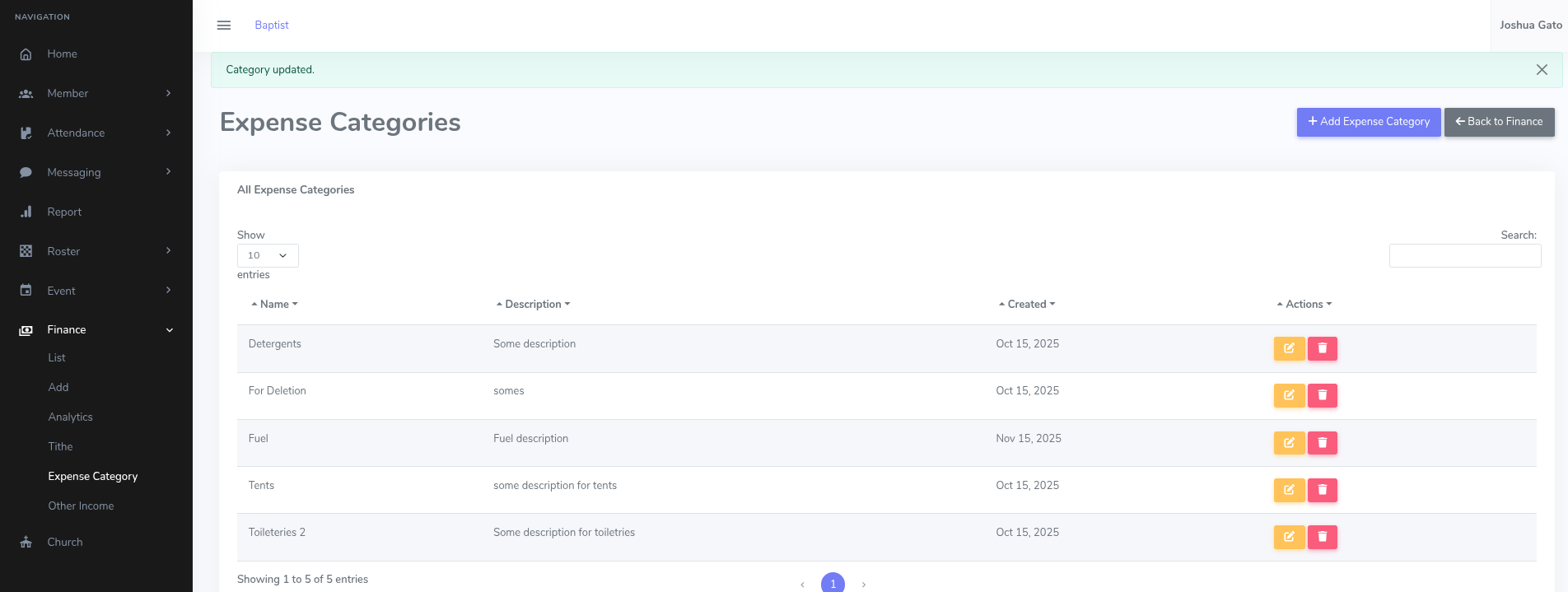
Task: Click the Home icon in sidebar
Action: pyautogui.click(x=26, y=54)
